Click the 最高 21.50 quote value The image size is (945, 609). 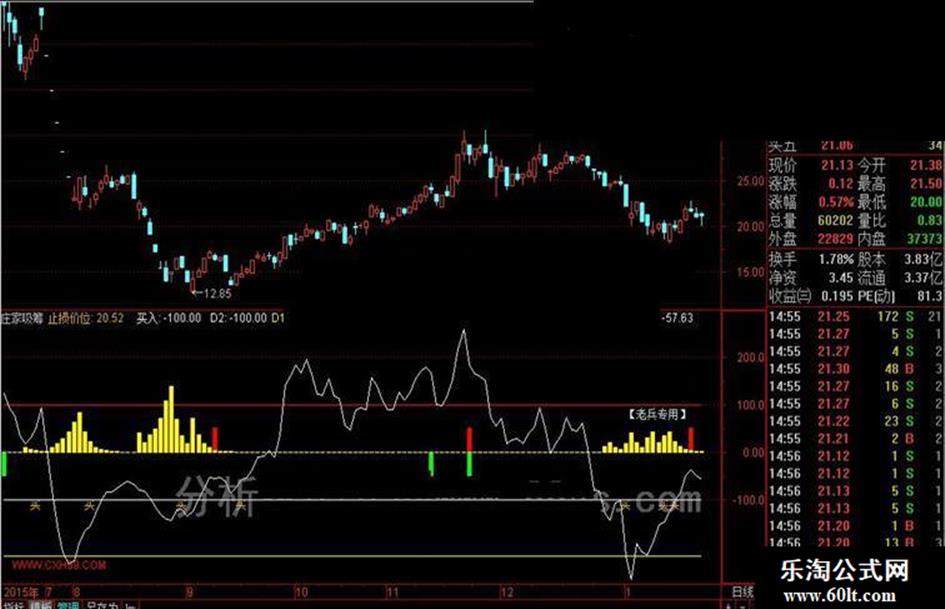pyautogui.click(x=925, y=183)
